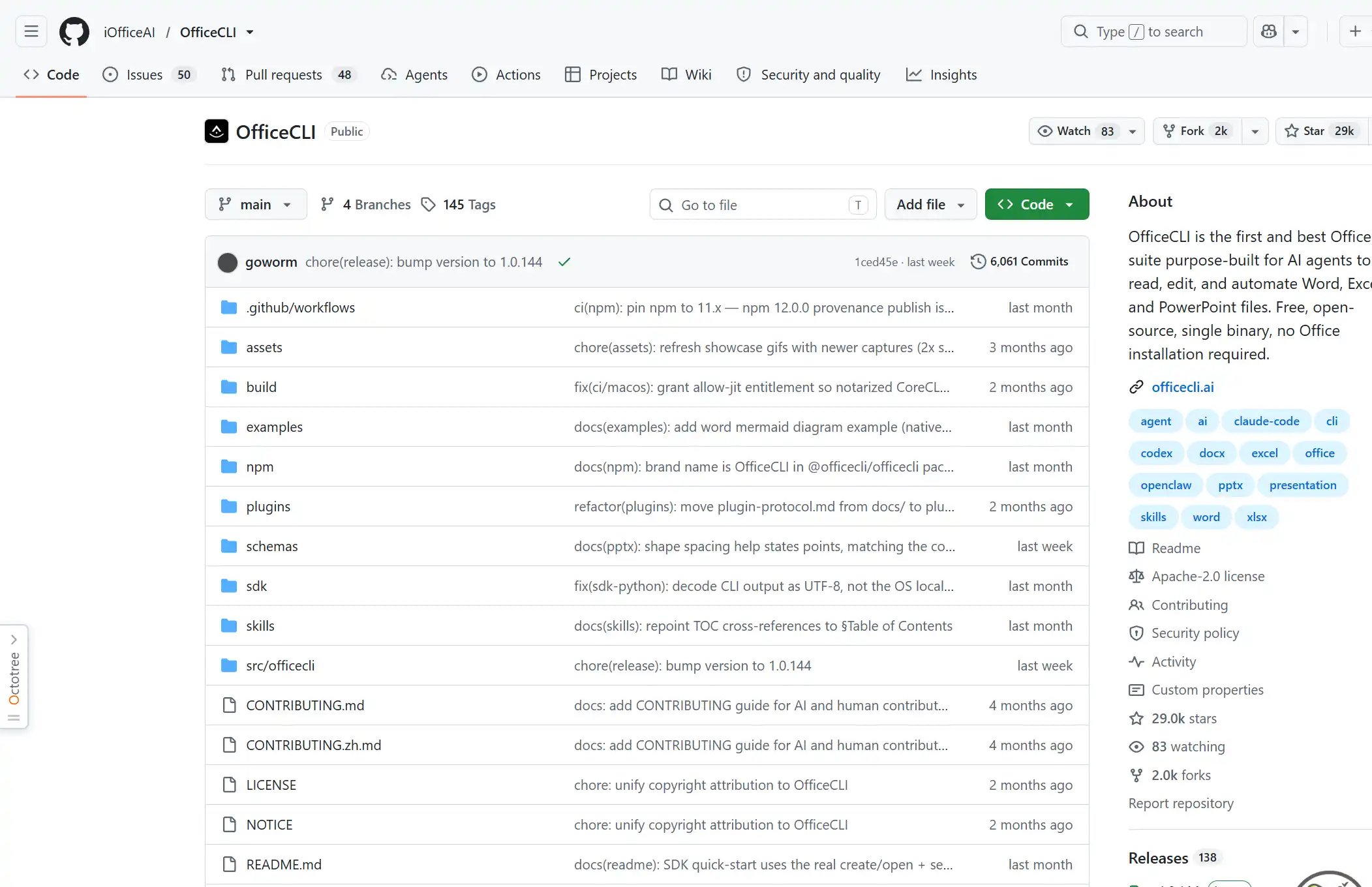Star the OfficeCLI repository

(1320, 131)
